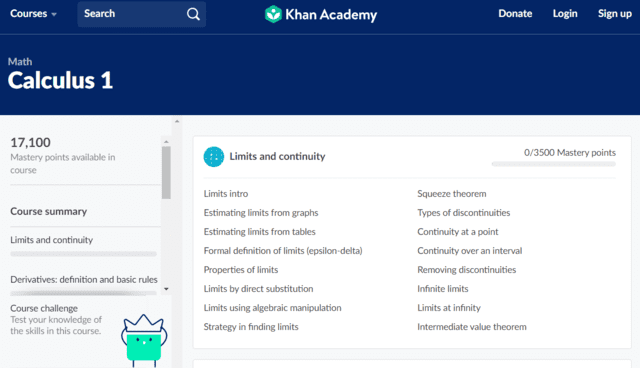Viewport: 640px width, 368px height.
Task: Click the Sign up link
Action: [x=615, y=13]
